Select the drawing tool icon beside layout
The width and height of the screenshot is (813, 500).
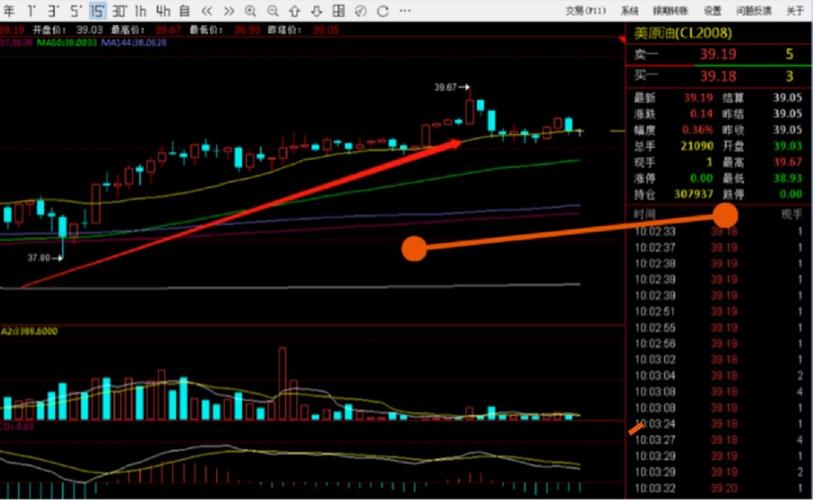[361, 11]
